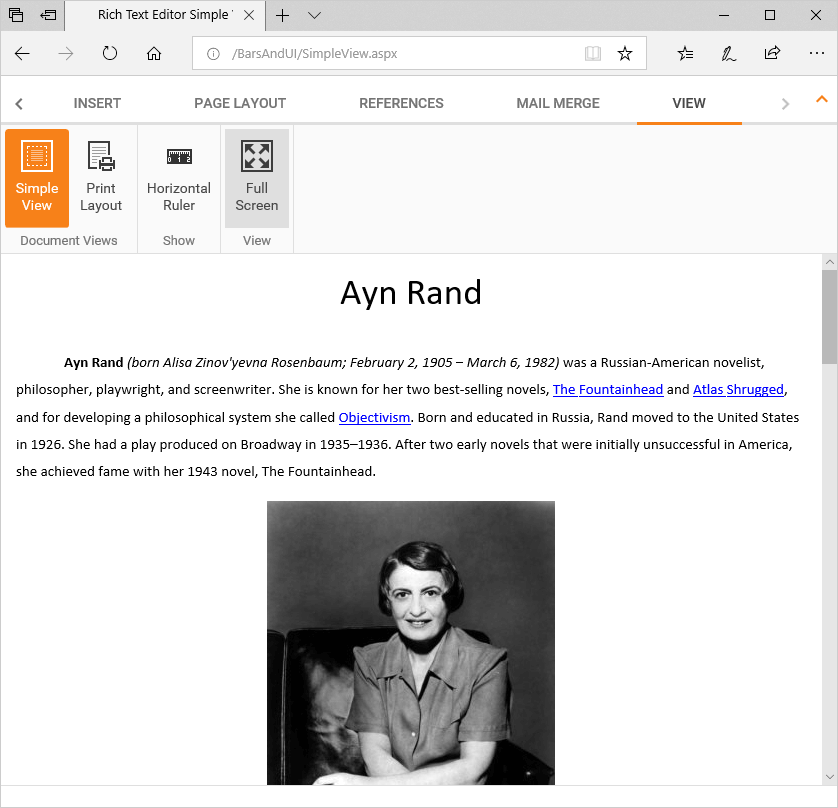Show more ribbon tabs with right chevron
This screenshot has height=808, width=838.
click(785, 104)
